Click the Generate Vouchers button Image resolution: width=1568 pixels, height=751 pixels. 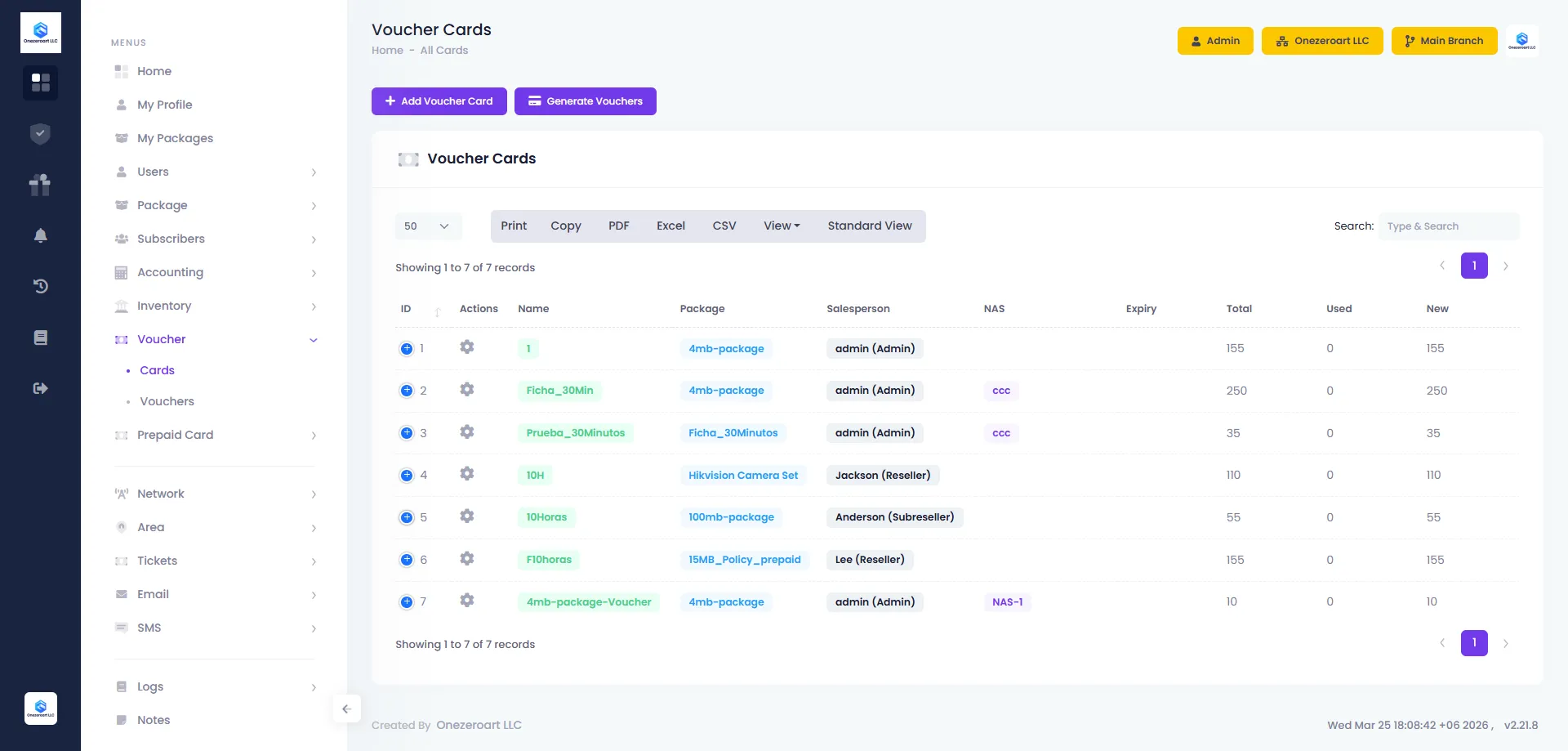585,101
